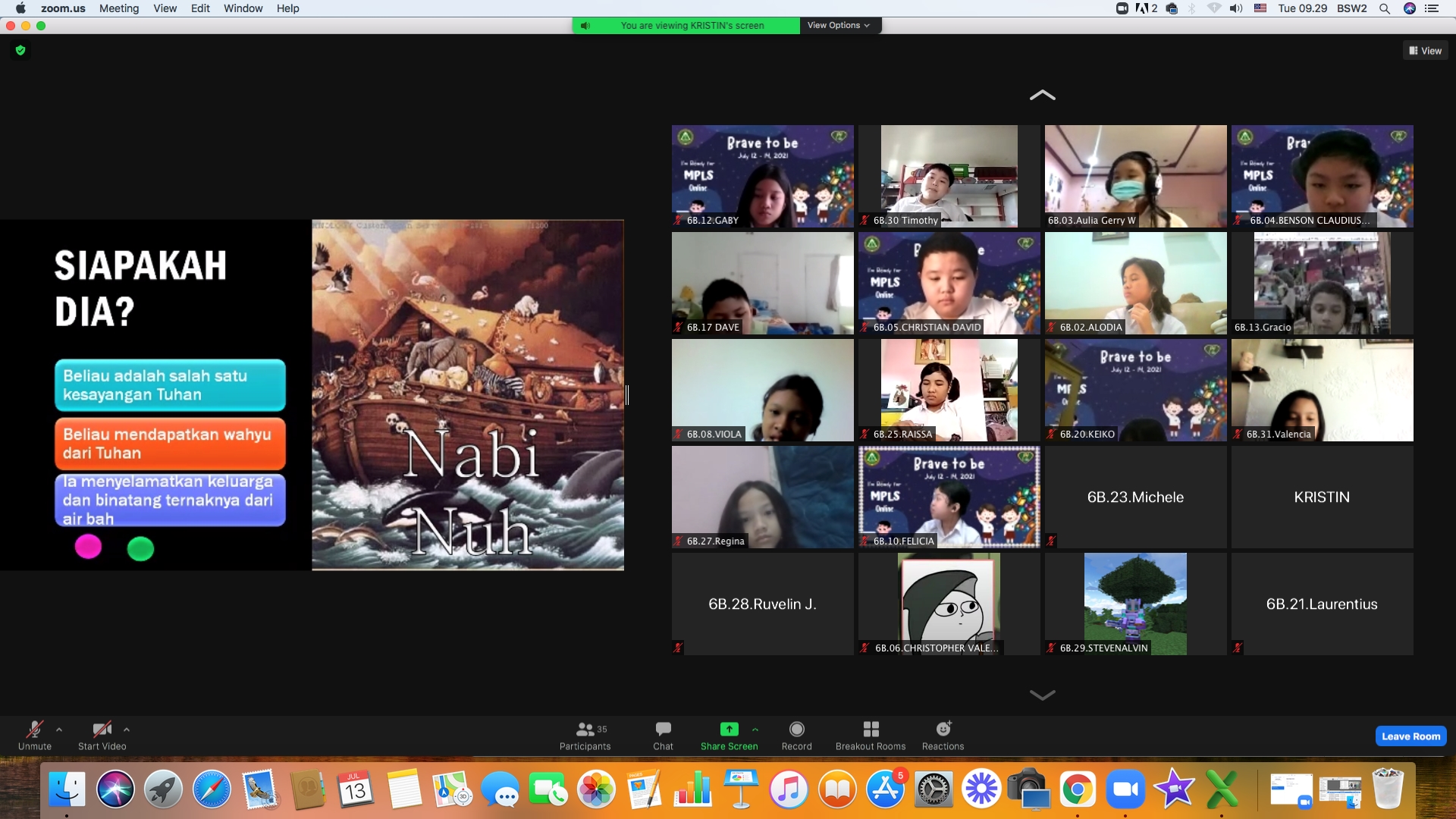Click the orange 'mendapatkan wahyu' clue box
The height and width of the screenshot is (819, 1456).
tap(170, 444)
